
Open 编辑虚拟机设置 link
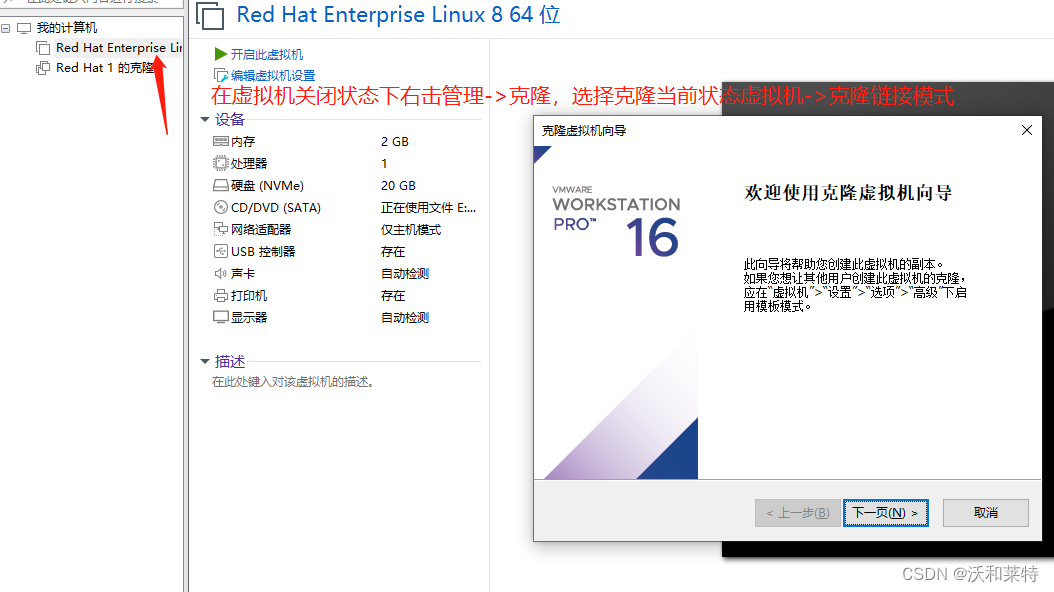(273, 76)
